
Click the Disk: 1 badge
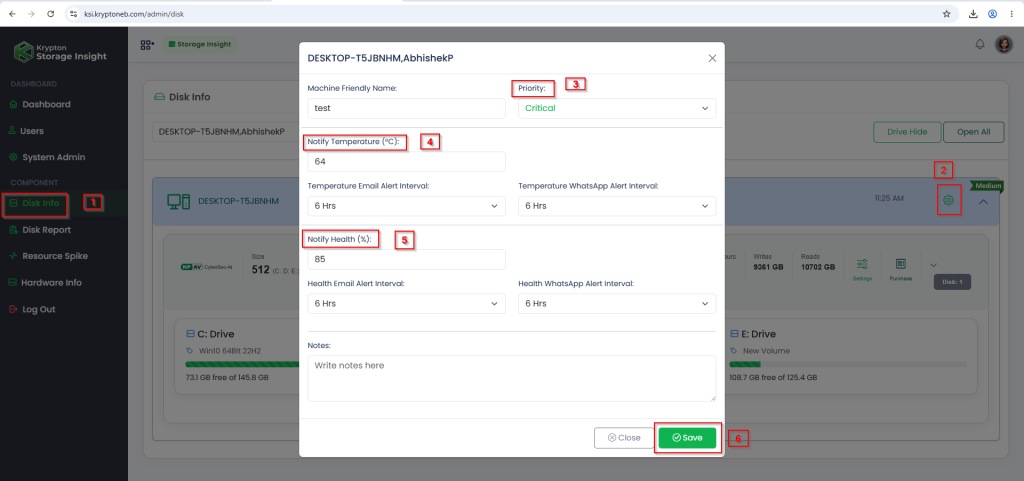click(x=952, y=283)
